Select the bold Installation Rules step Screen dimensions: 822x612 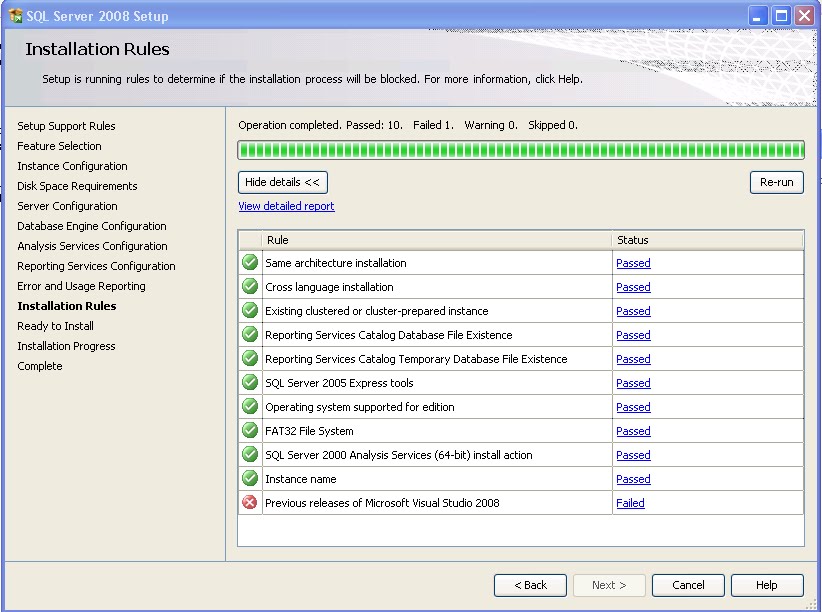tap(67, 306)
